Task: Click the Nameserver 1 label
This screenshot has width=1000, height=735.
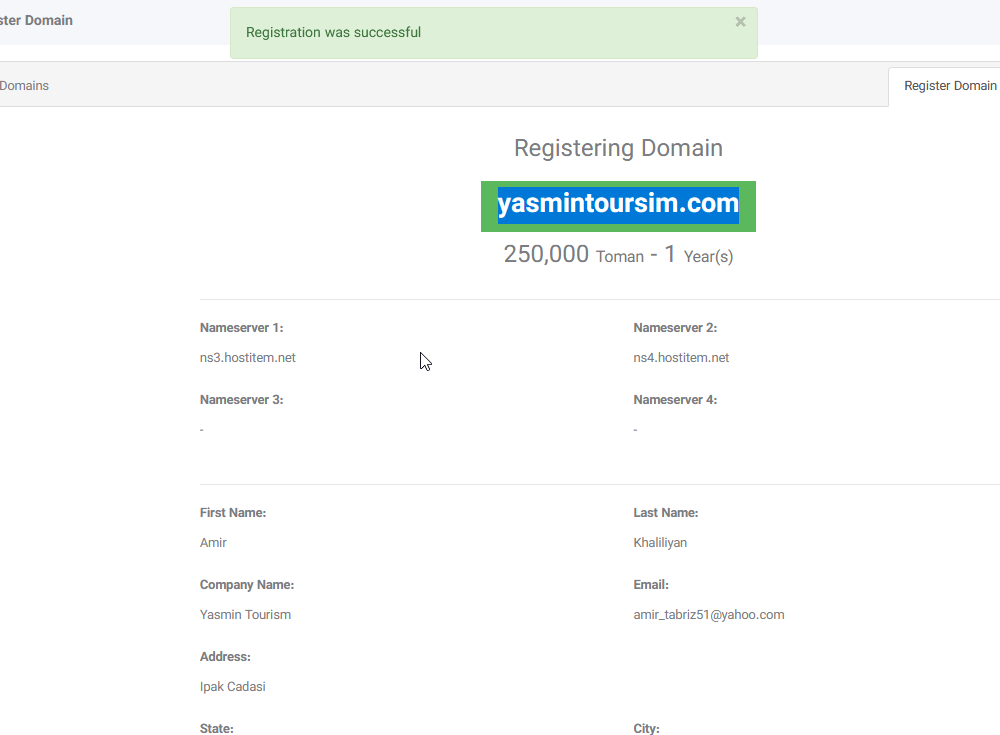Action: pyautogui.click(x=241, y=328)
